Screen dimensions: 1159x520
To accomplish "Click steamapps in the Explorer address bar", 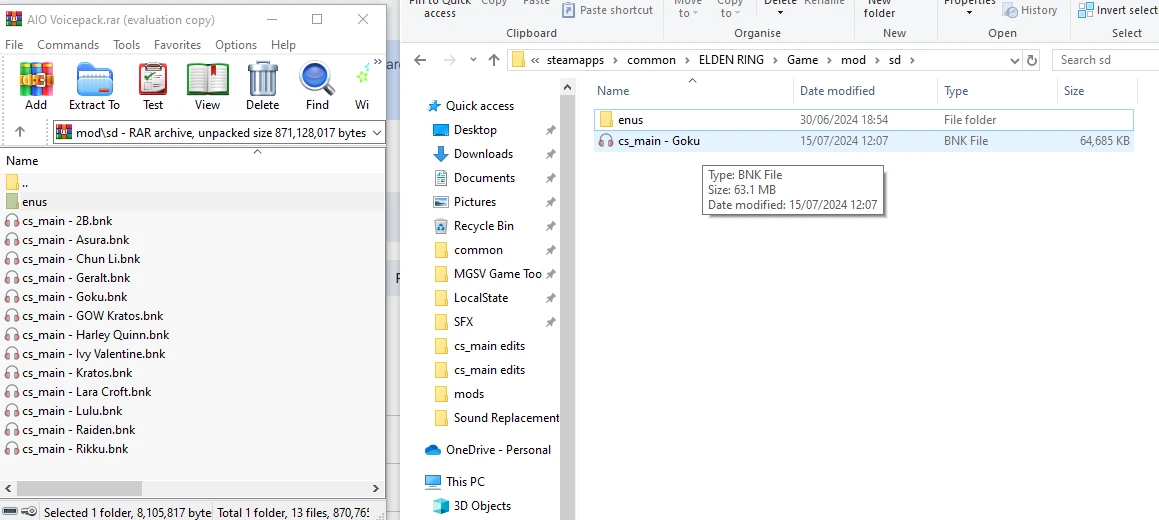I will 574,60.
